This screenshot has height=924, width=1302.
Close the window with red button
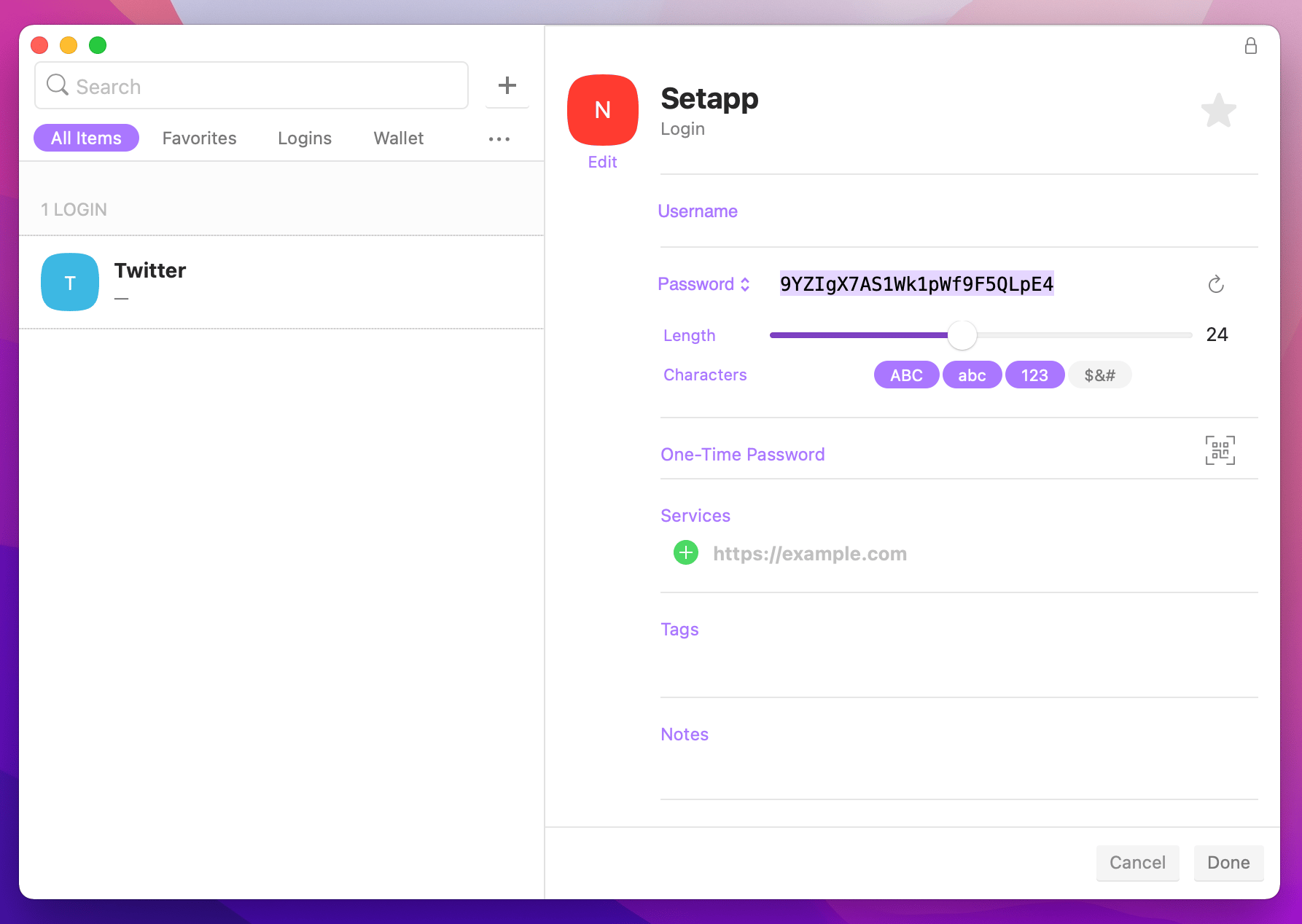pyautogui.click(x=39, y=45)
